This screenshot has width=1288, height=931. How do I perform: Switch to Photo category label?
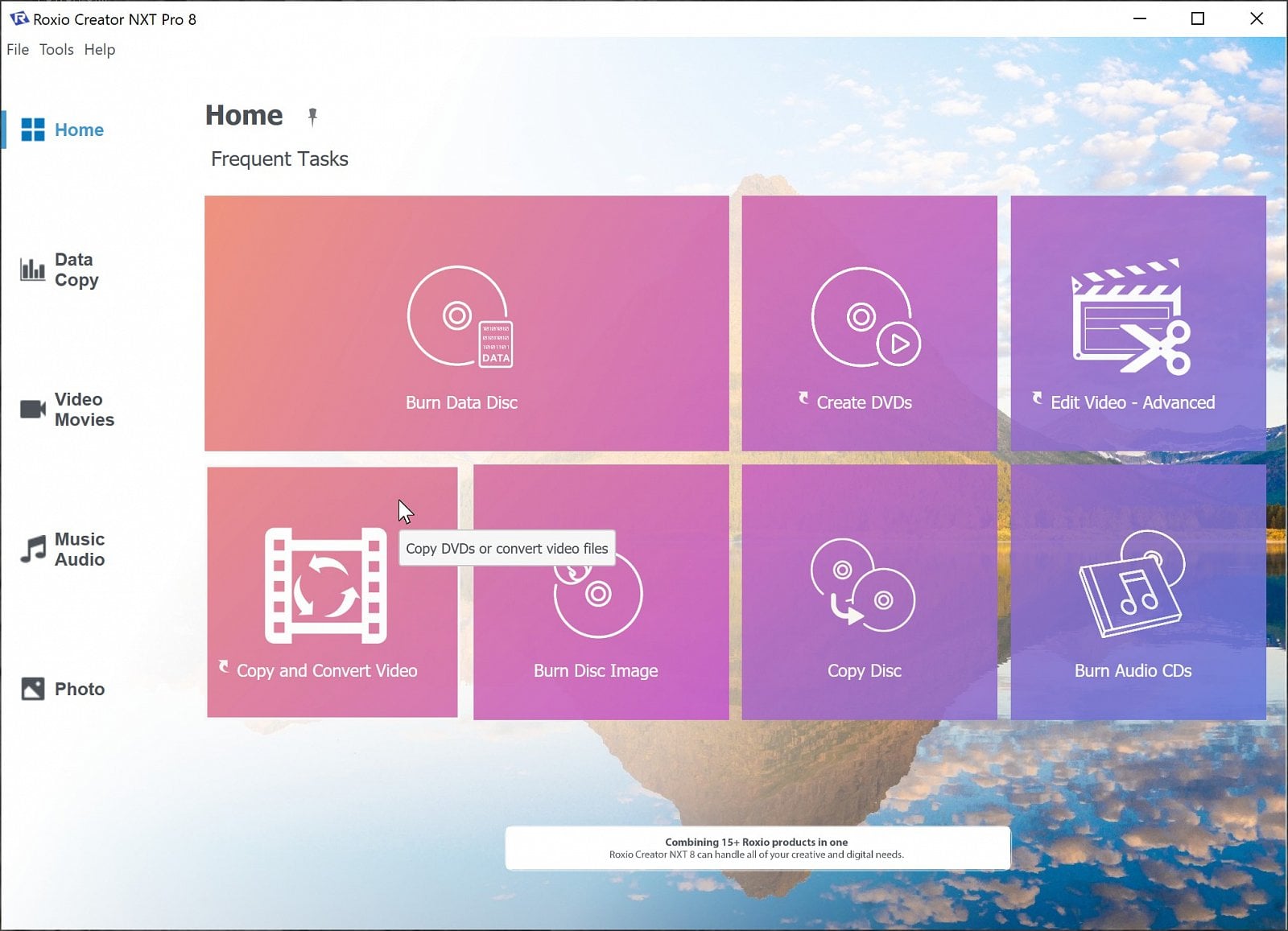[80, 689]
